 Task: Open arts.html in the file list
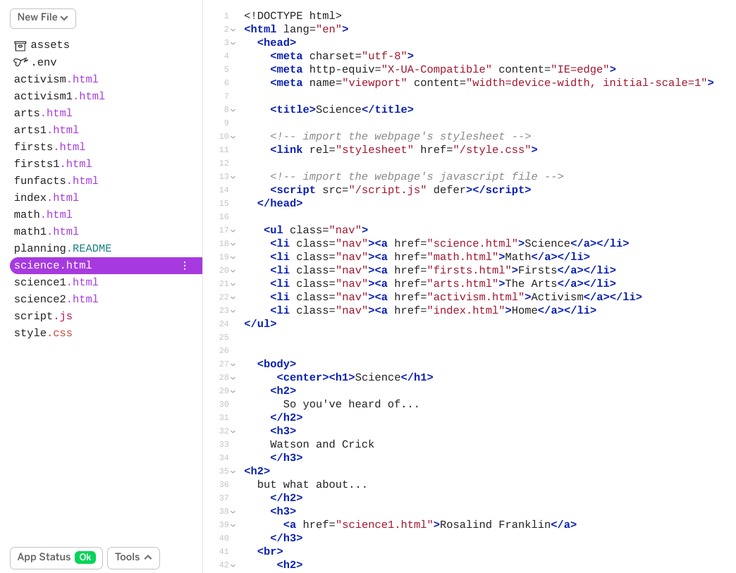[x=43, y=113]
